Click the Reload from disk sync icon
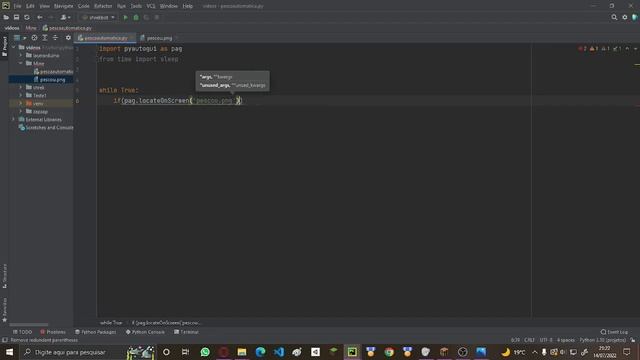This screenshot has width=640, height=360. (27, 18)
